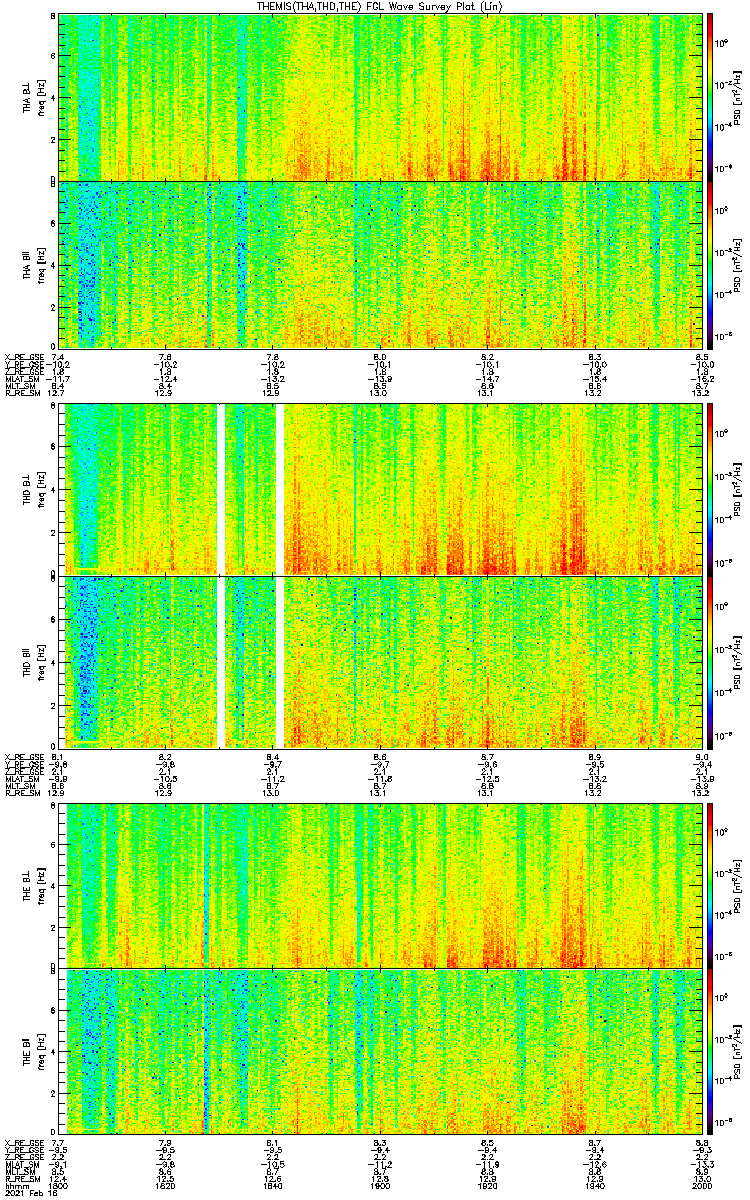Click the THD B-parallel spectrogram panel
The width and height of the screenshot is (750, 1200).
(x=381, y=662)
